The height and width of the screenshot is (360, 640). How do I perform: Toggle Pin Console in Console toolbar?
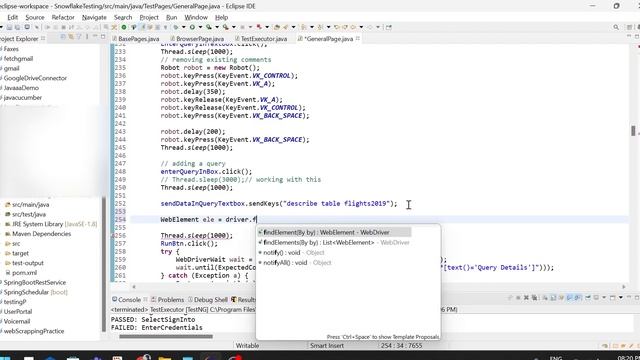point(588,298)
